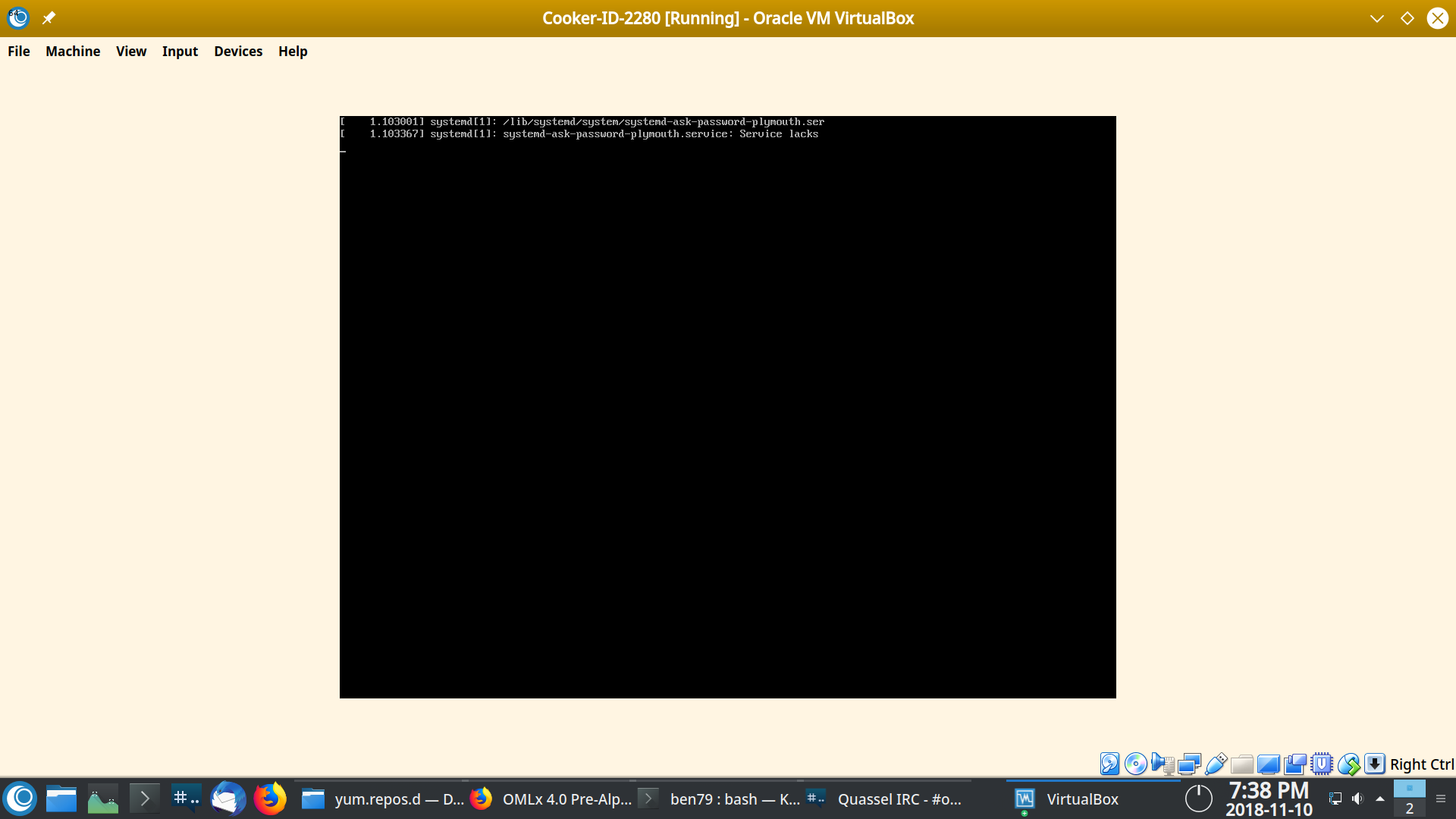
Task: Click the mouse integration status icon
Action: 1348,764
